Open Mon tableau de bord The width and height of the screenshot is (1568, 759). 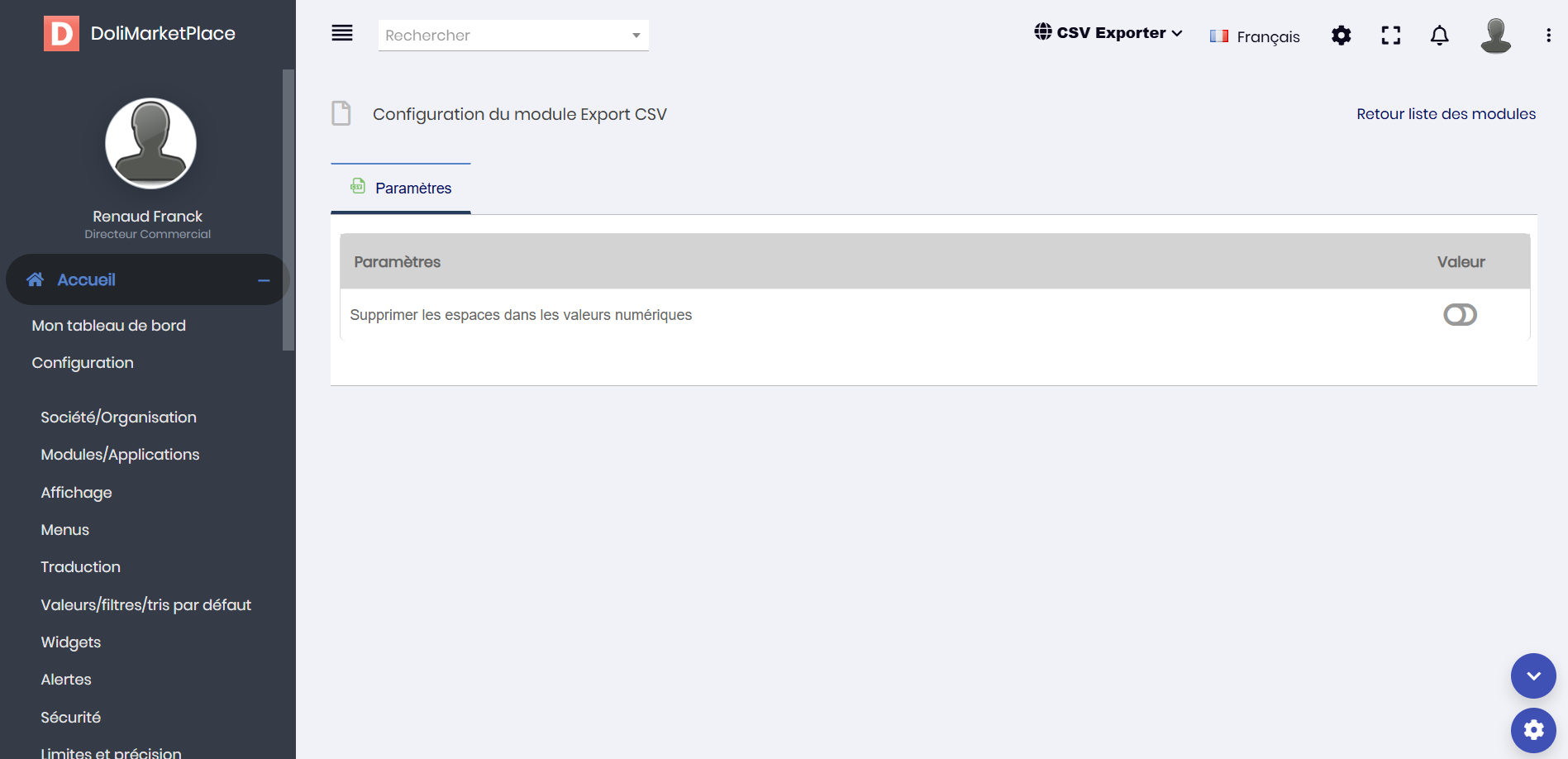coord(108,326)
